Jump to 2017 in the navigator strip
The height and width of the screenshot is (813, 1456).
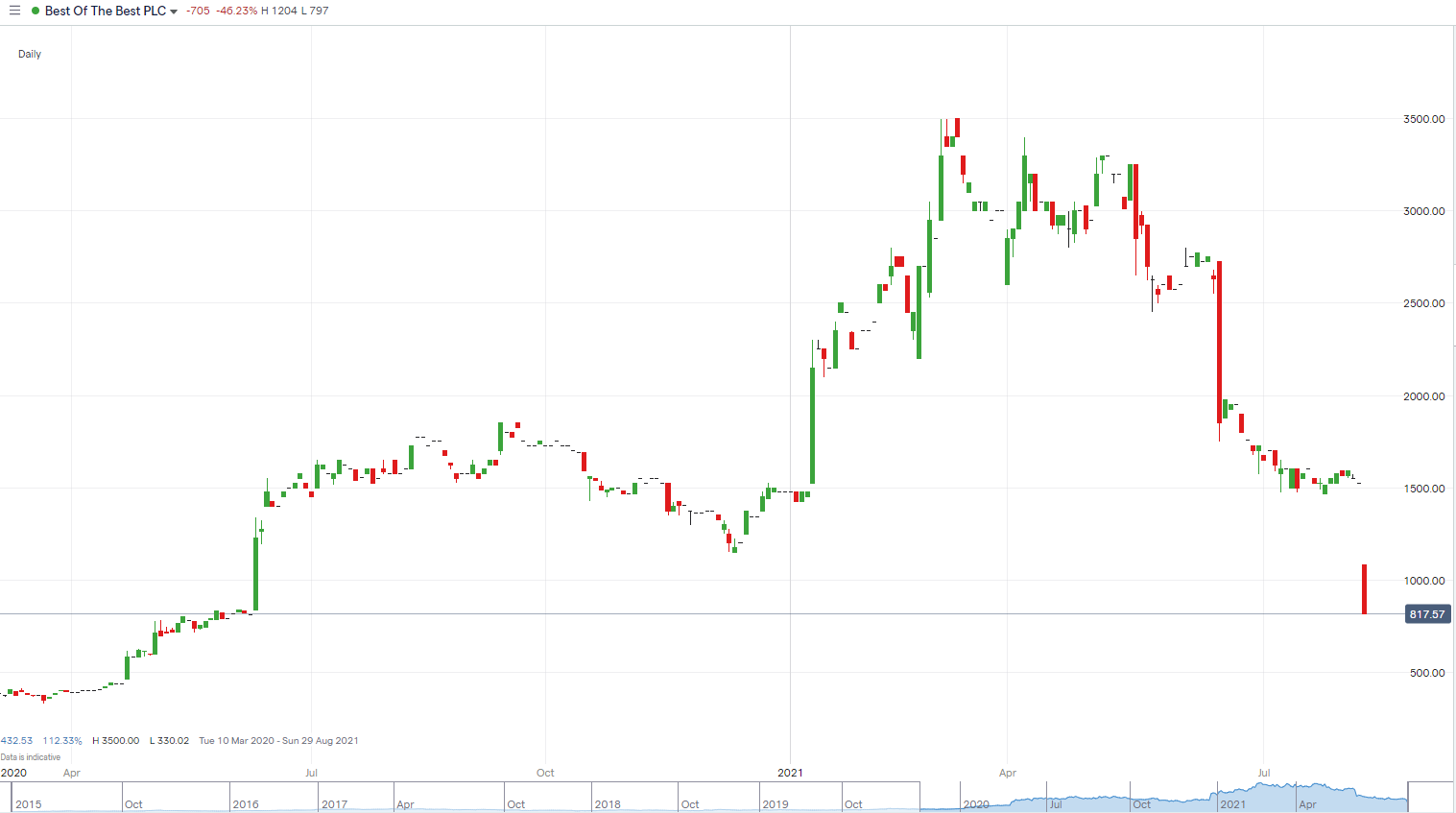tap(335, 804)
